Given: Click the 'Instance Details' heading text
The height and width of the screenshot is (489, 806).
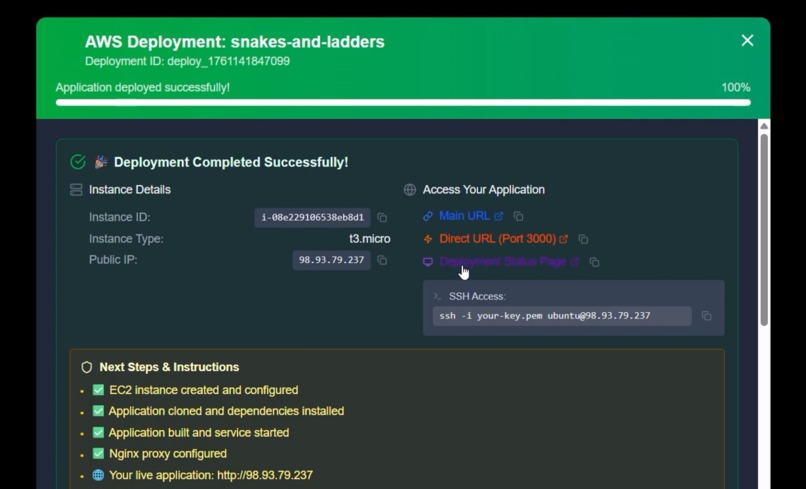Looking at the screenshot, I should 130,190.
